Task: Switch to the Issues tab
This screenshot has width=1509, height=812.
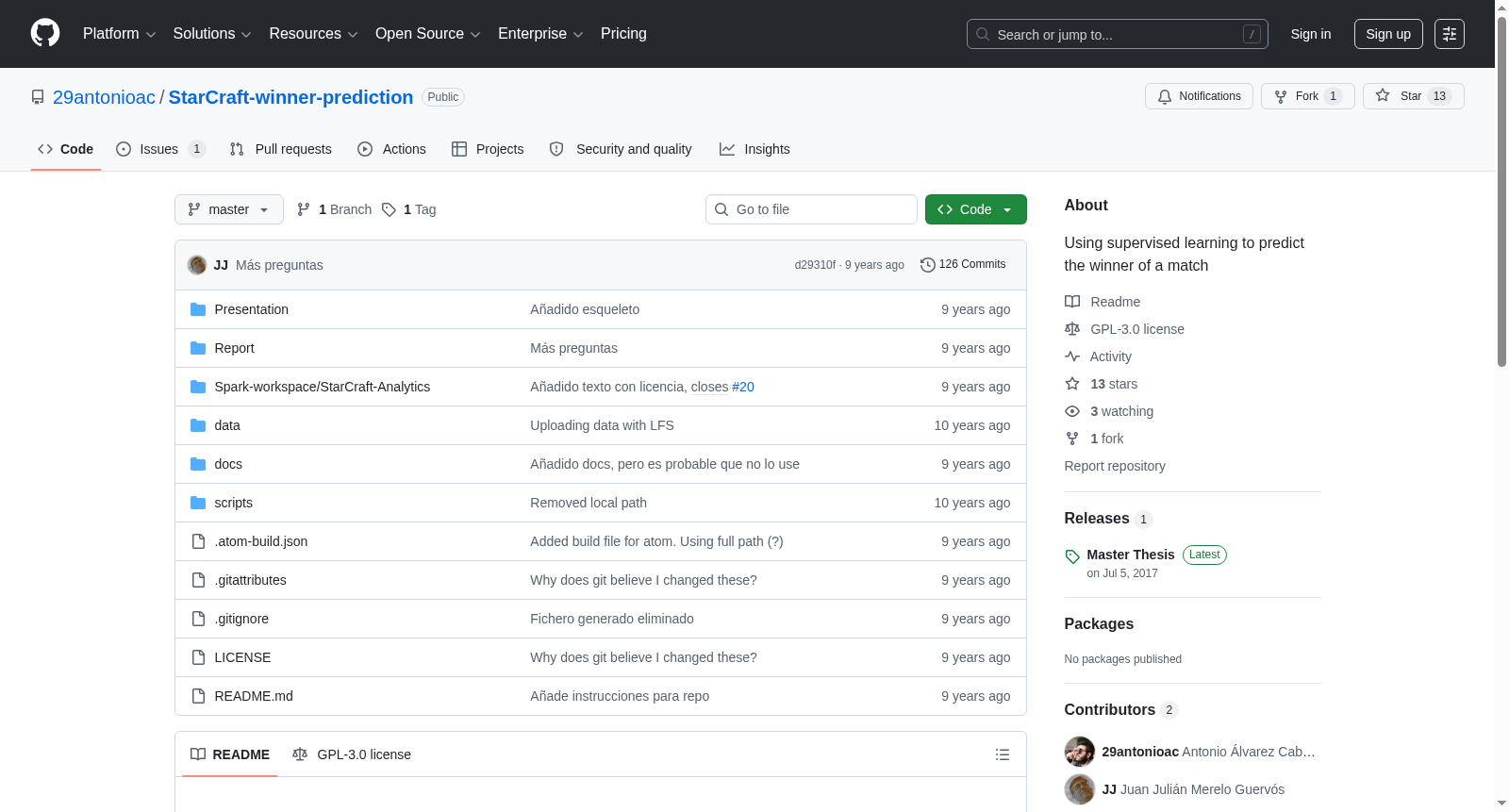Action: [x=160, y=149]
